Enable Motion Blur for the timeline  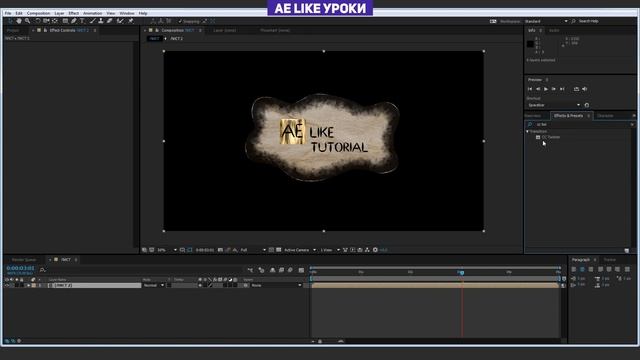click(290, 270)
